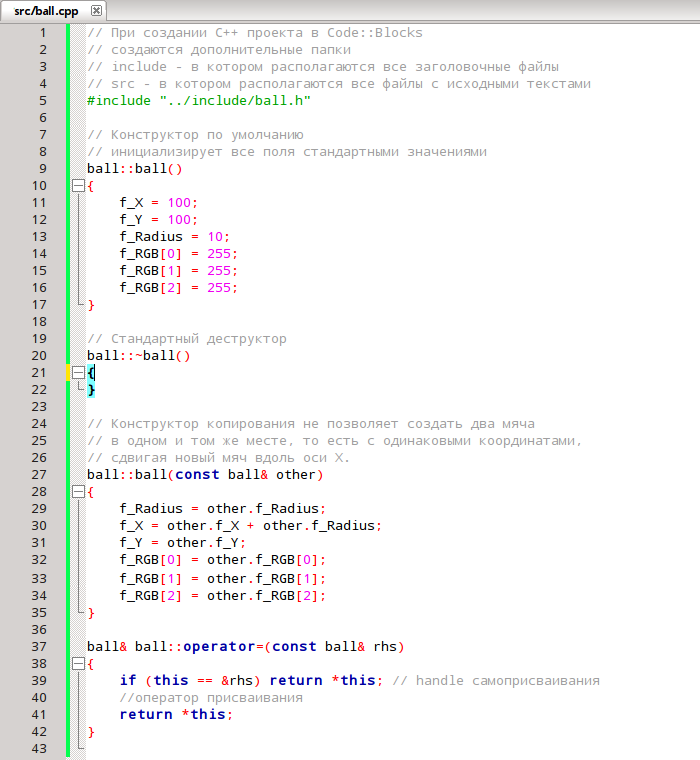
Task: Click ball::ball(const ball& other) declaration
Action: coord(205,475)
